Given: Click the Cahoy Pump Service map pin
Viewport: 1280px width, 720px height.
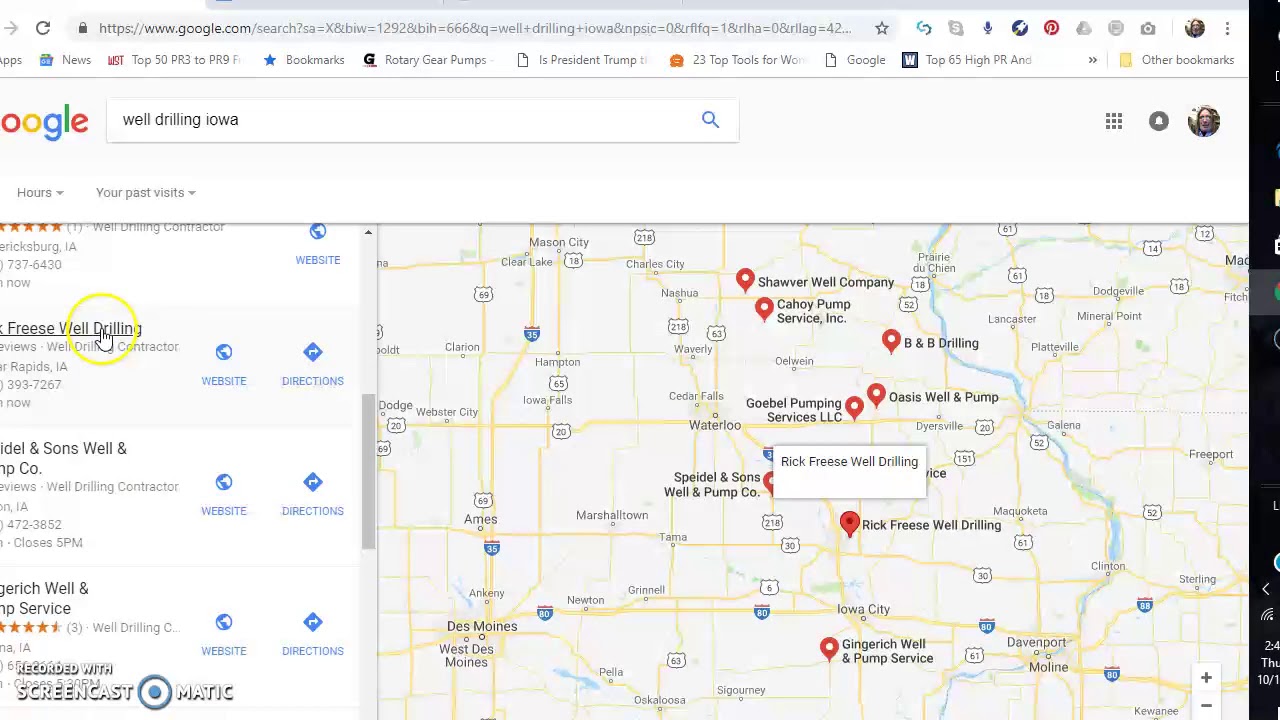Looking at the screenshot, I should coord(764,309).
